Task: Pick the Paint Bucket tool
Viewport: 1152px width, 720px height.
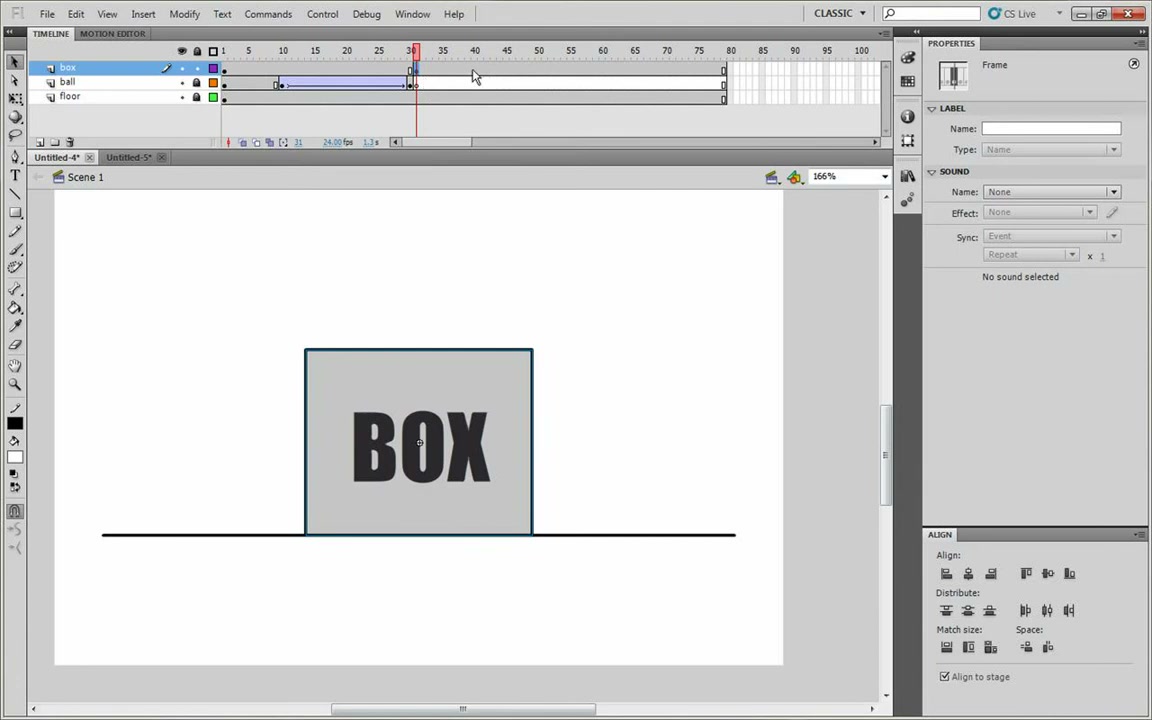Action: [15, 308]
